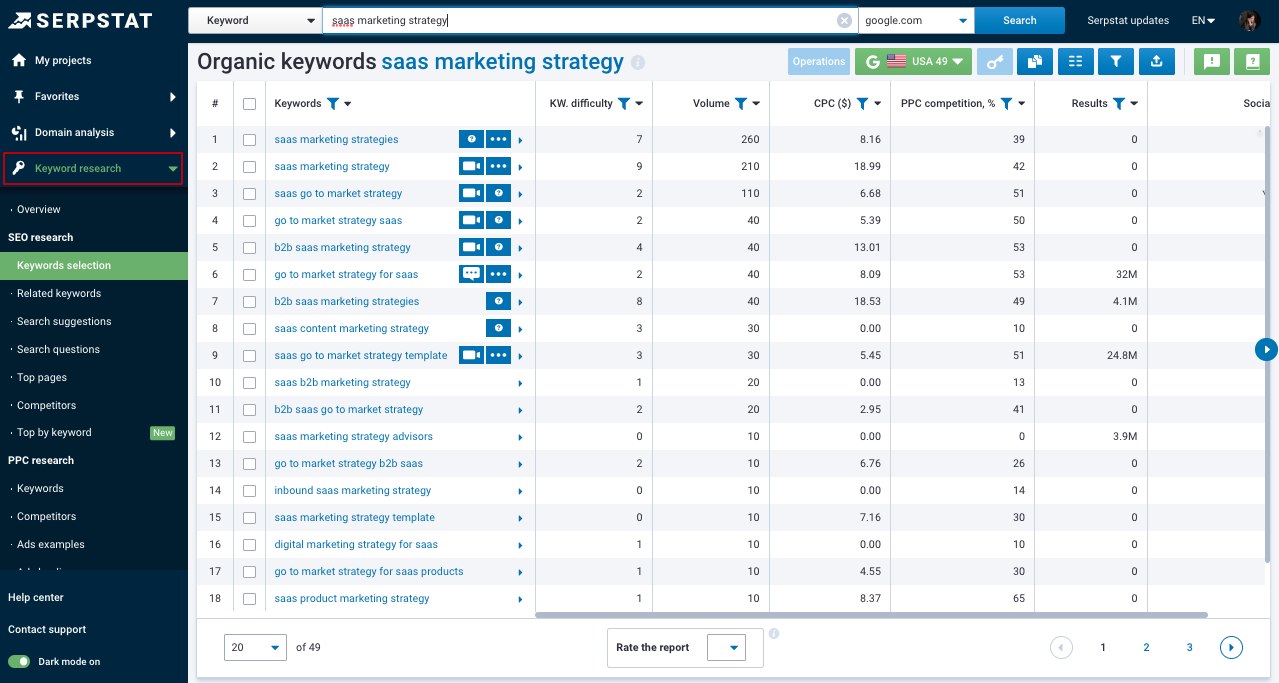Screen dimensions: 1279x683
Task: Click the copy keywords icon
Action: 1035,61
